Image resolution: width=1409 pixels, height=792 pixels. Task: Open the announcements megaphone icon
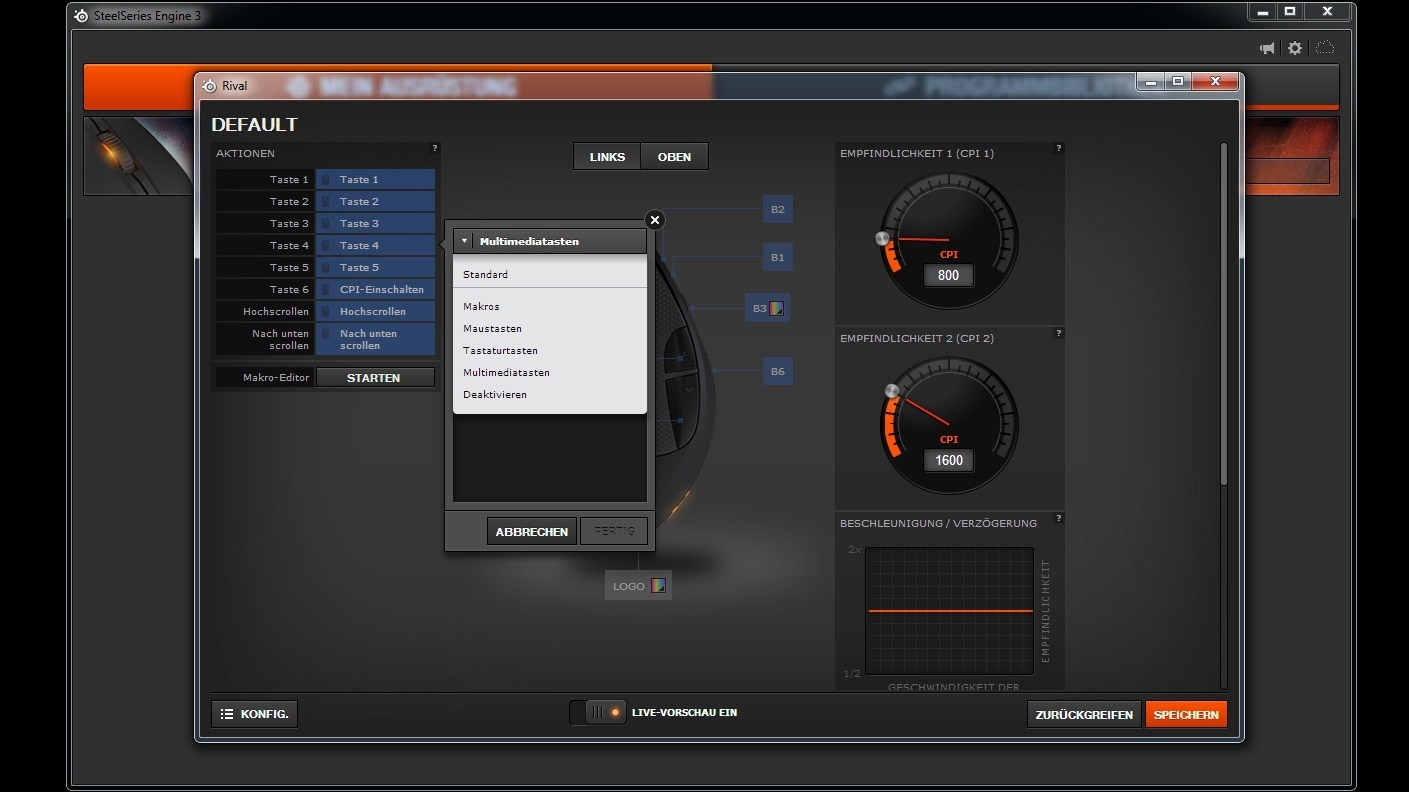tap(1267, 48)
